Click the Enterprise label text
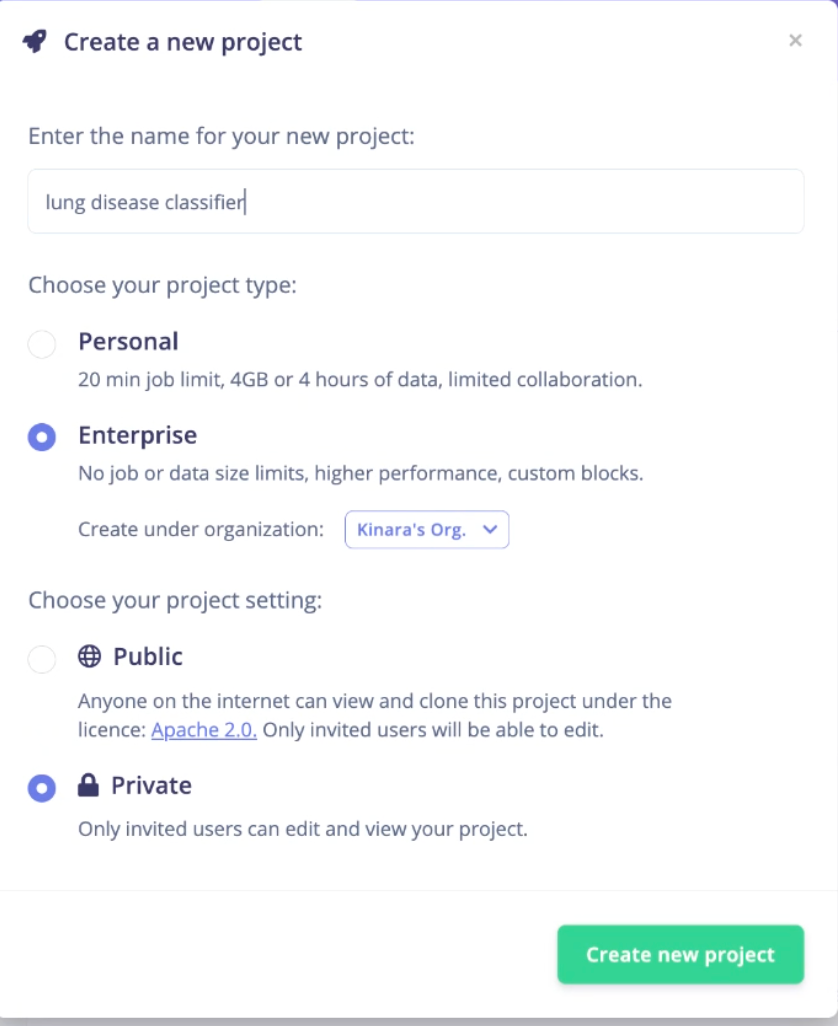 tap(137, 435)
